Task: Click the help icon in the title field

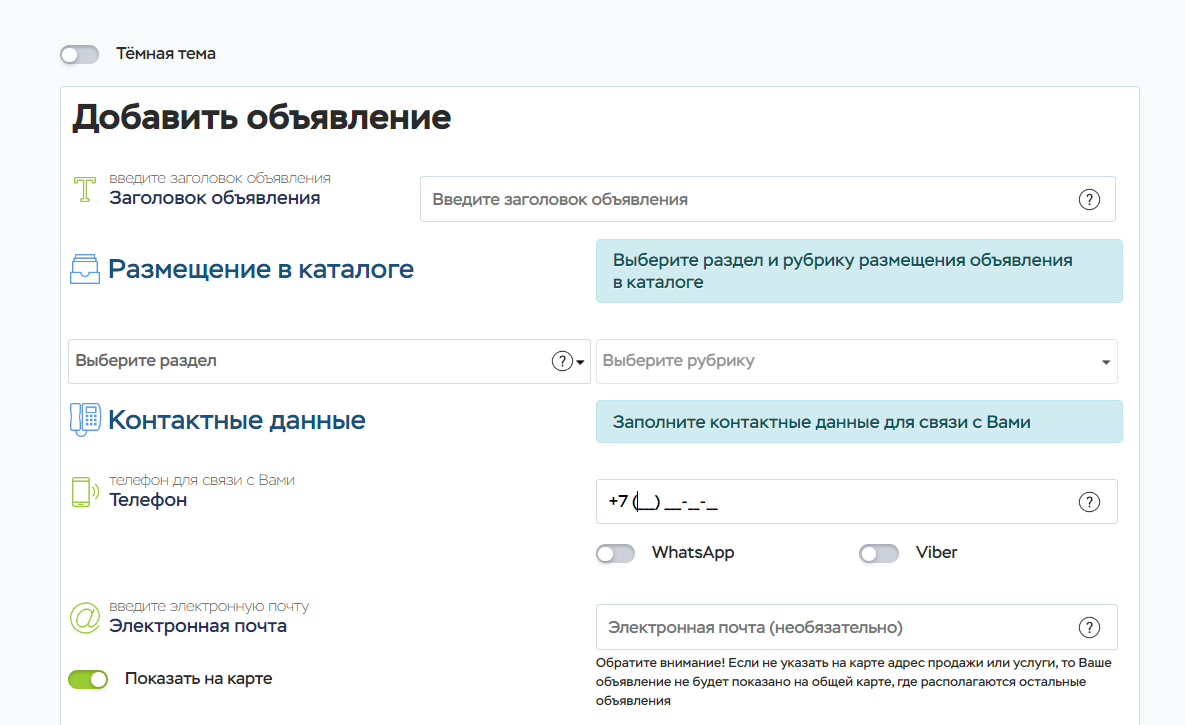Action: pos(1089,199)
